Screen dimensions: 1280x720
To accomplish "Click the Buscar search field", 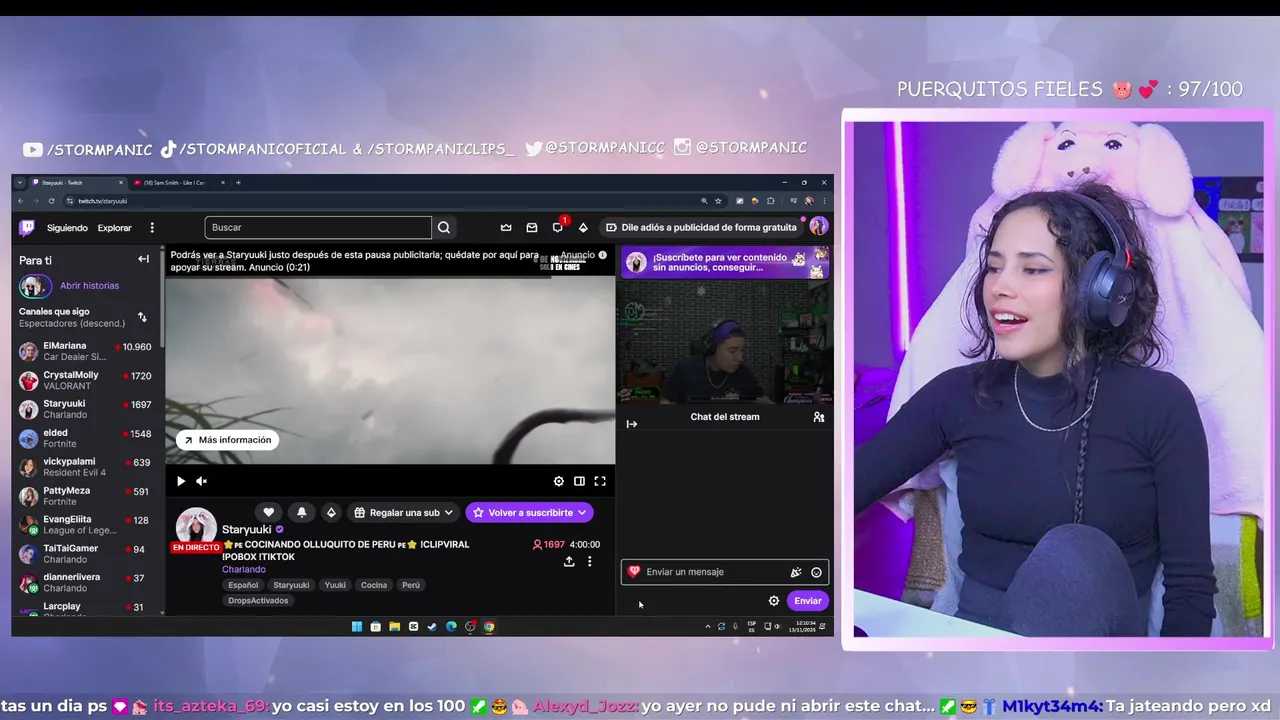I will (318, 228).
